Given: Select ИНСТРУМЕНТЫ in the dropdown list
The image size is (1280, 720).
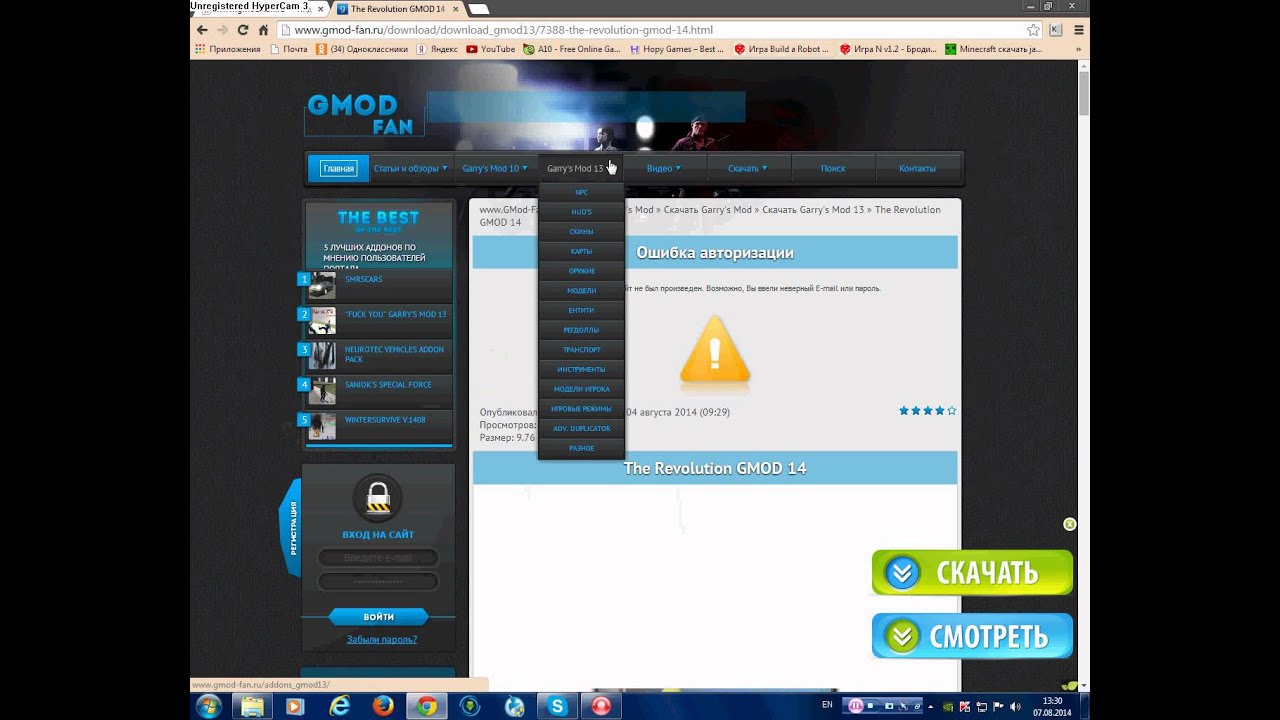Looking at the screenshot, I should [581, 369].
